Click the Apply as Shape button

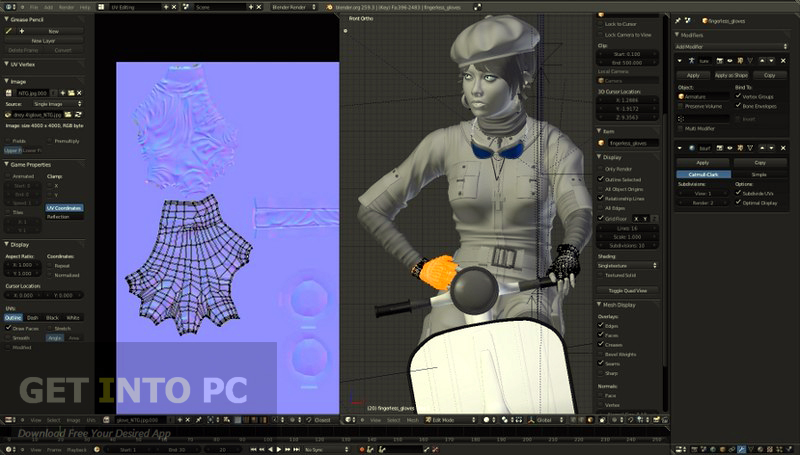(x=731, y=75)
